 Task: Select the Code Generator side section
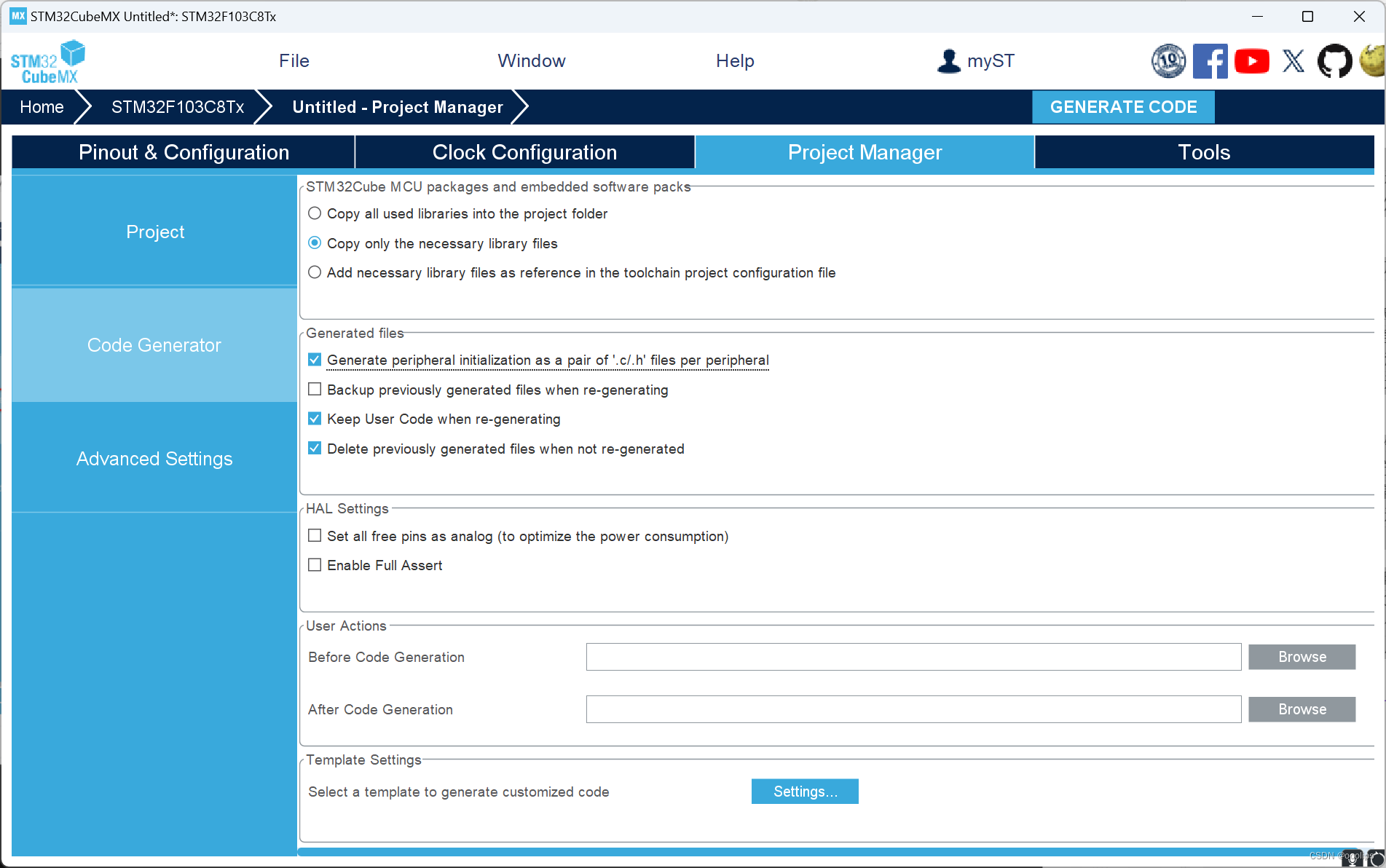[154, 345]
